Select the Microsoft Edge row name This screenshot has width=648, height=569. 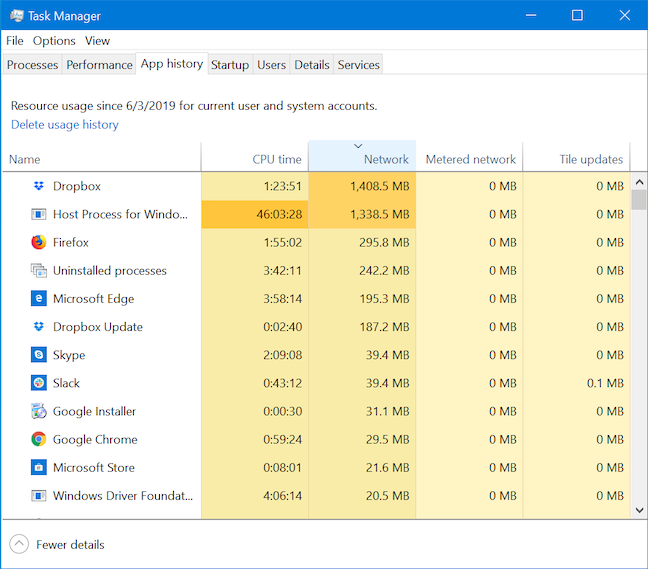[93, 299]
